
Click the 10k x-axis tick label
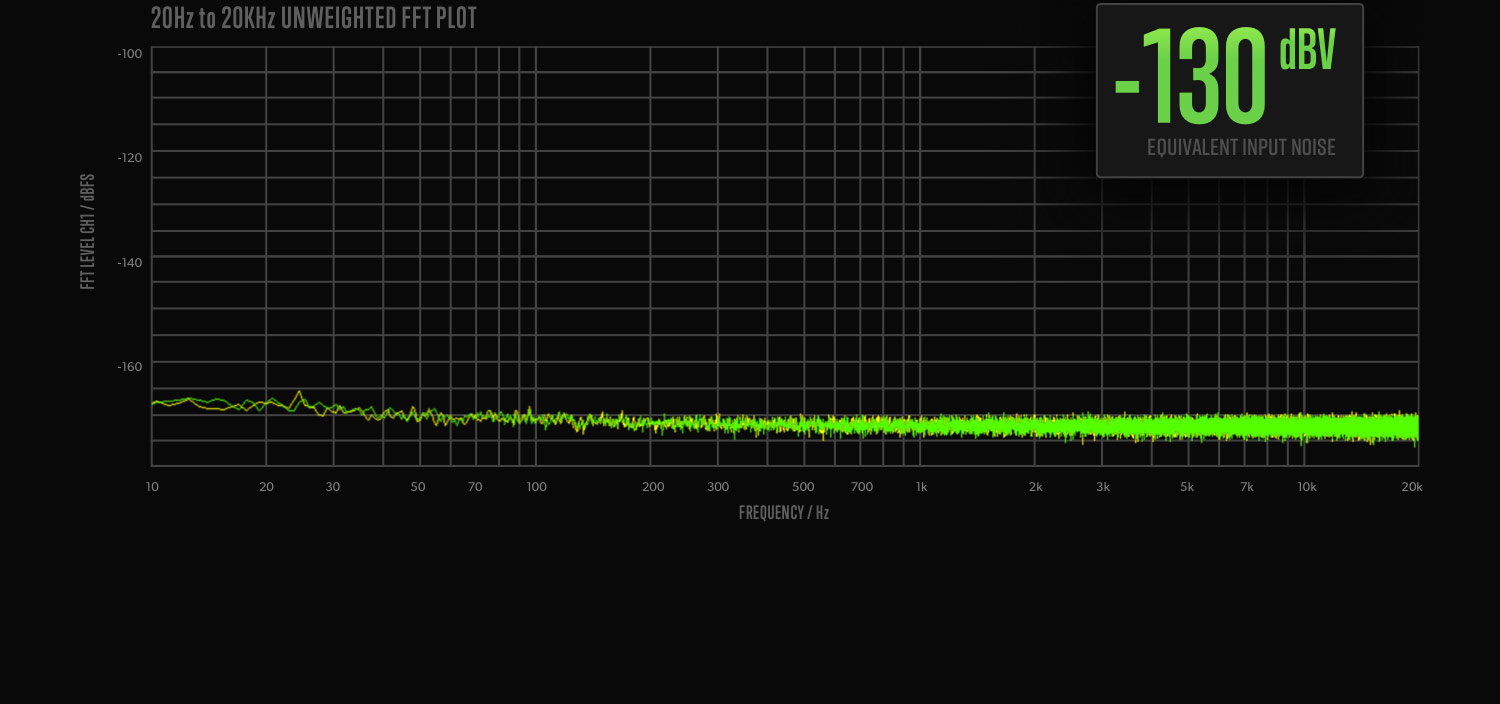(x=1306, y=487)
